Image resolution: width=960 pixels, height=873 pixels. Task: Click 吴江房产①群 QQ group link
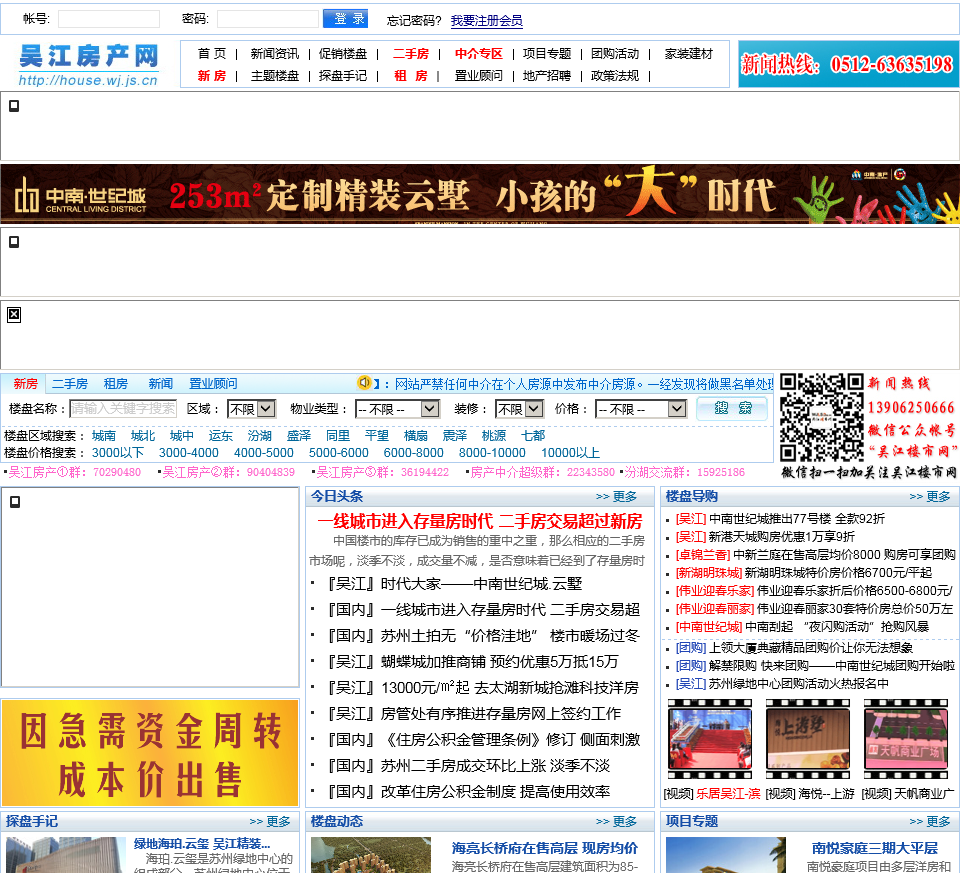click(75, 473)
